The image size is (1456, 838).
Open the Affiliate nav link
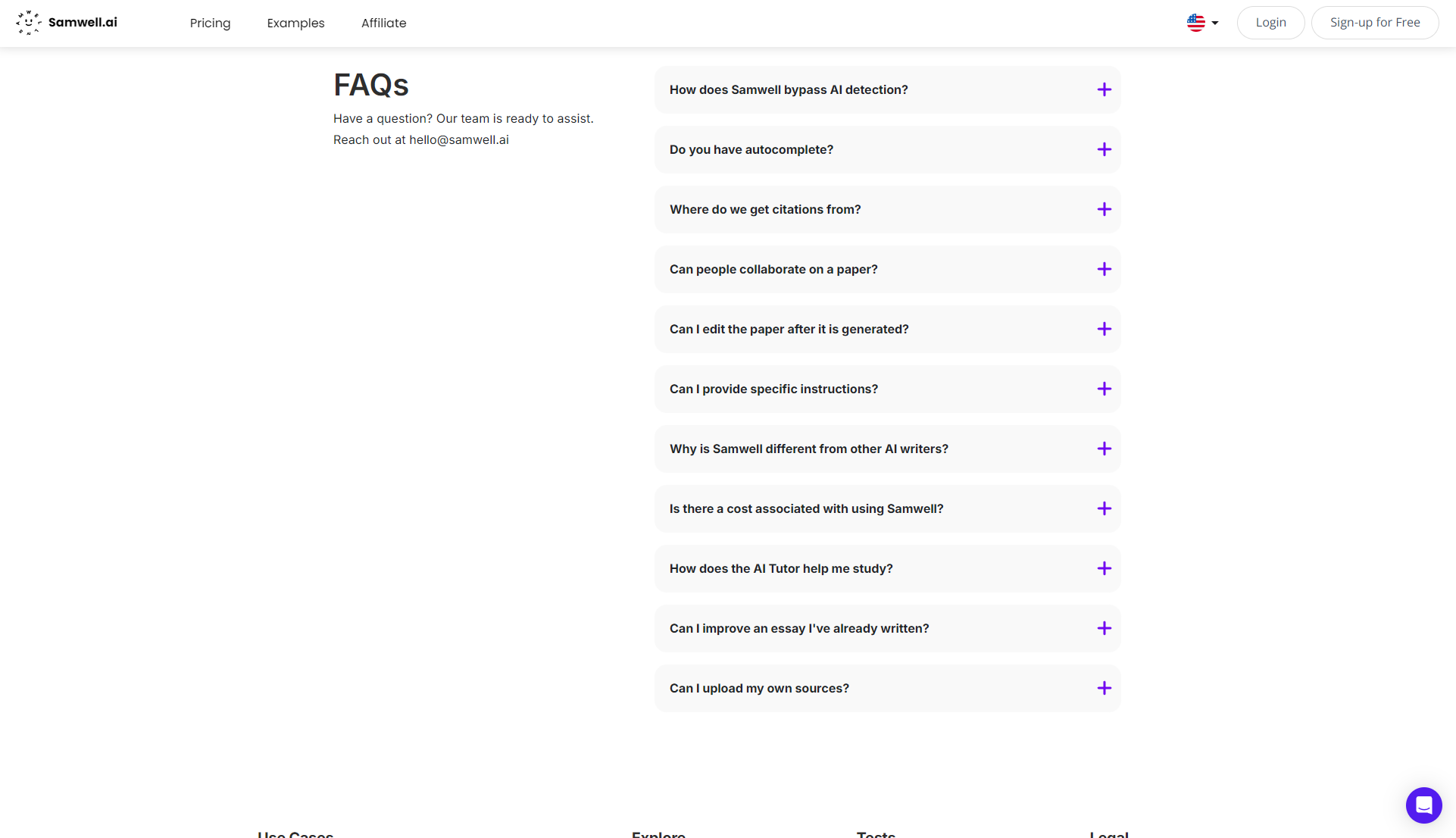[383, 23]
